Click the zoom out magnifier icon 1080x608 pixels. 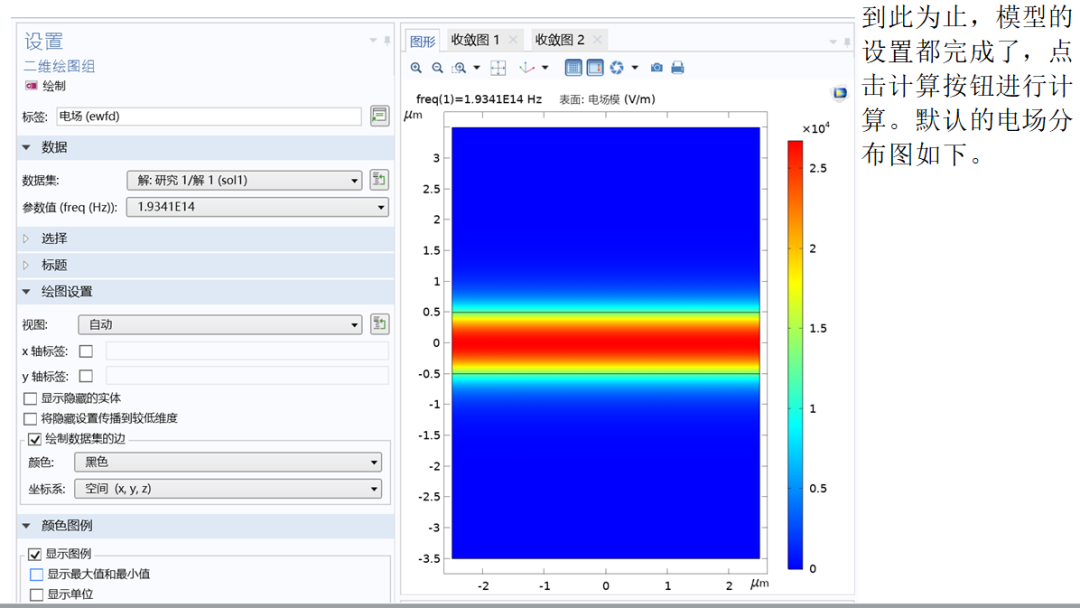point(437,67)
